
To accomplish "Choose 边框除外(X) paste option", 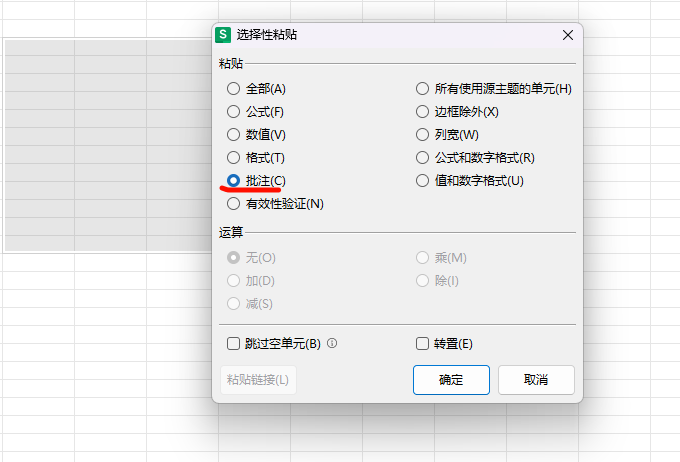I will tap(423, 112).
